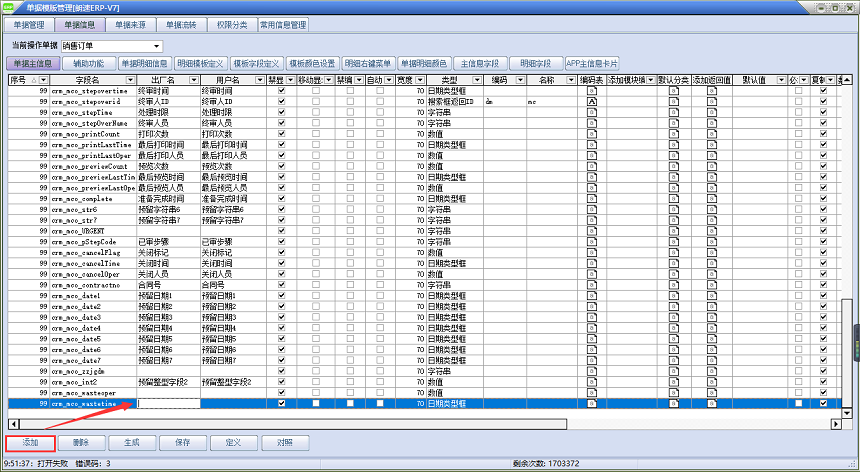The image size is (860, 472).
Task: Click the 保存 button
Action: [x=183, y=443]
